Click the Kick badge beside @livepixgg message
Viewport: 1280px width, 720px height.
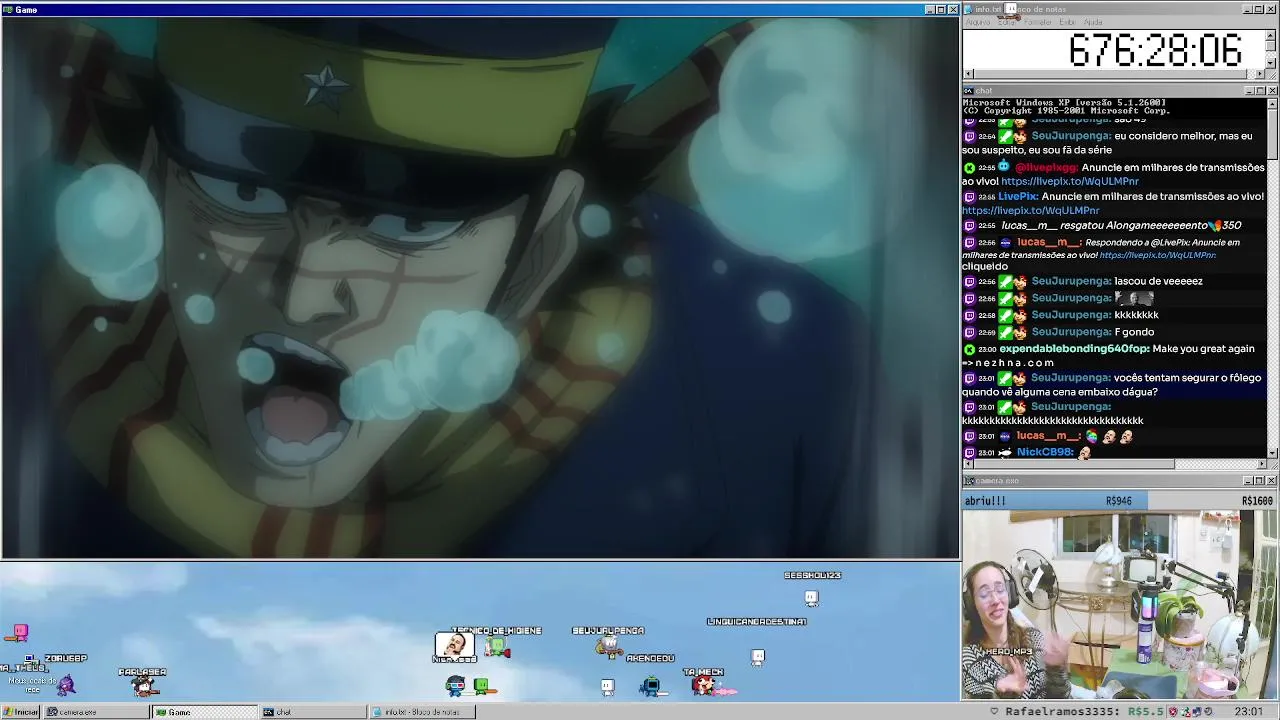click(969, 168)
